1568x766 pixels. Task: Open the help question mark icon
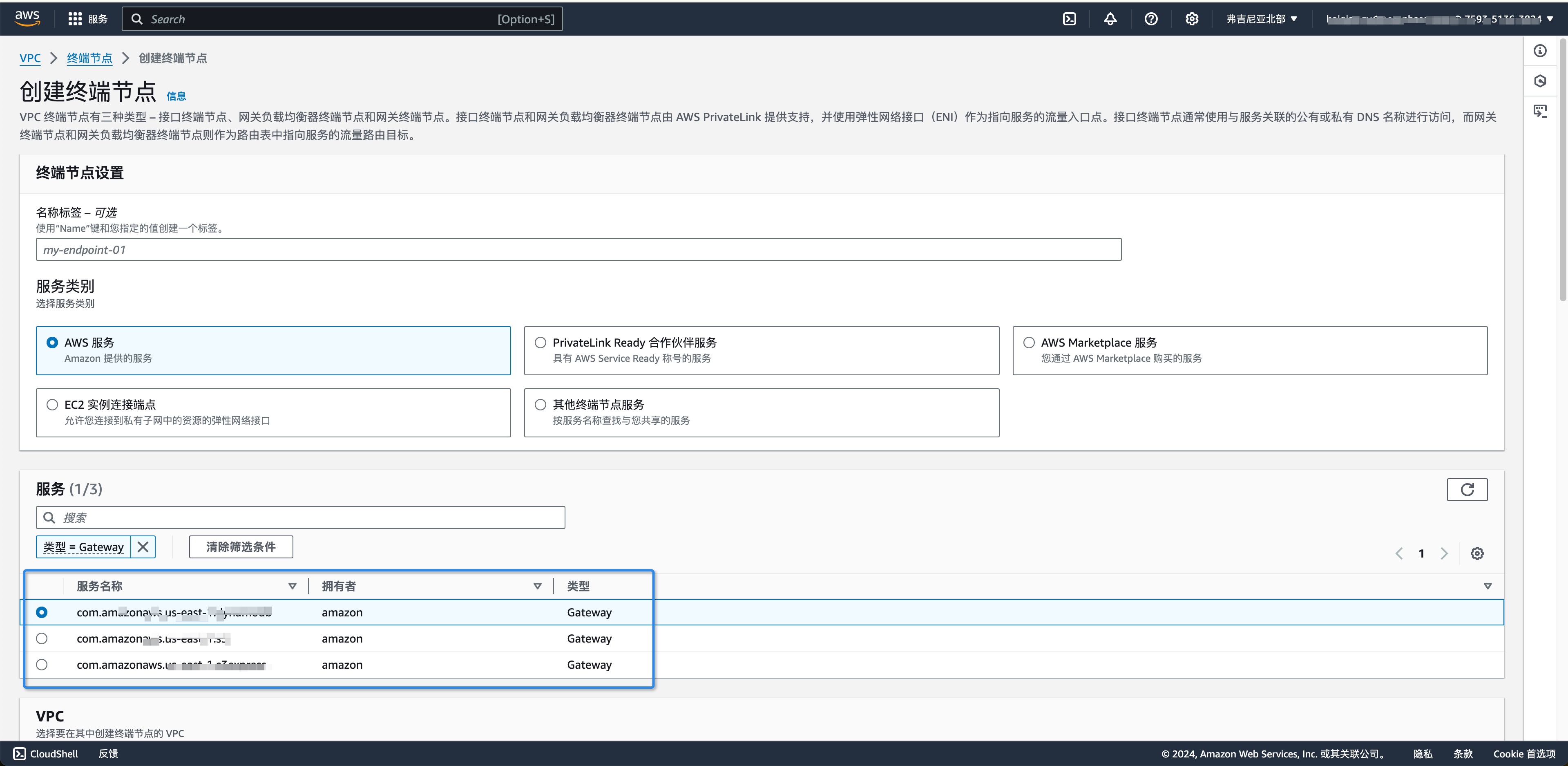[x=1151, y=19]
